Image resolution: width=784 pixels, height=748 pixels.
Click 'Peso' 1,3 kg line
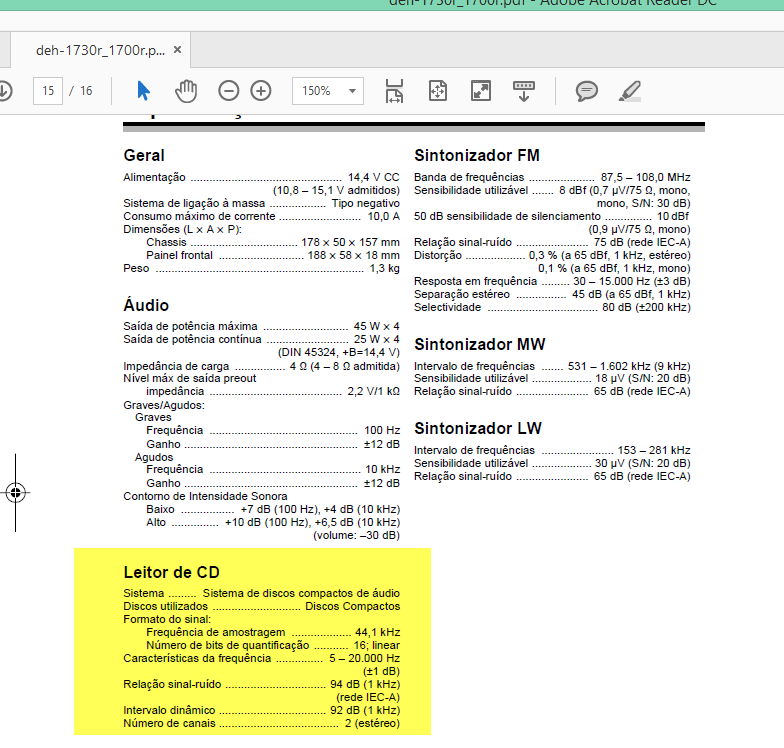pyautogui.click(x=262, y=268)
